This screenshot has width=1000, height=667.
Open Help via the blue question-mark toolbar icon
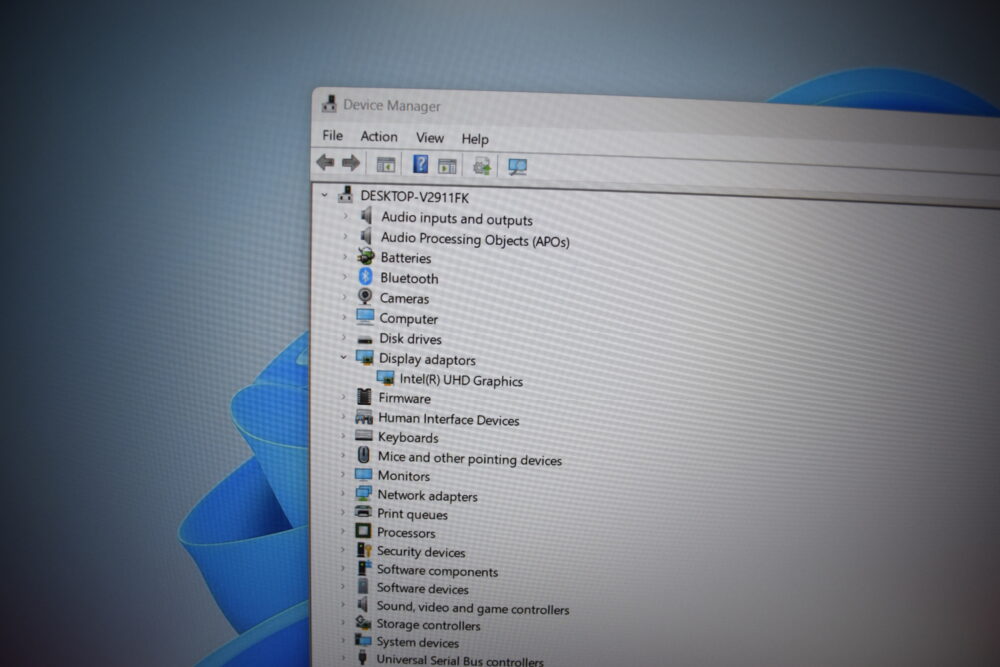[x=420, y=165]
